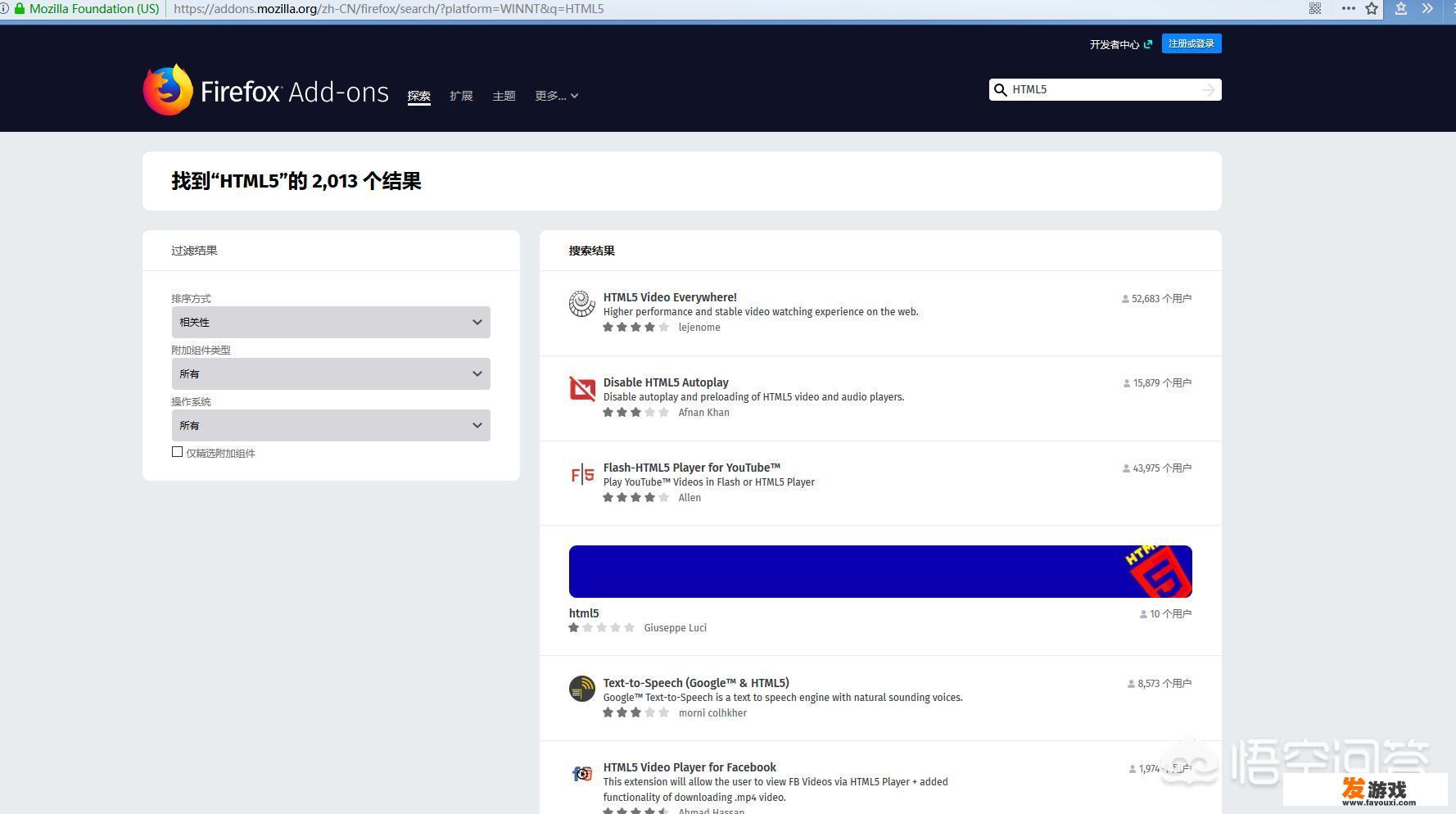
Task: Bookmark this page with star icon
Action: [1372, 9]
